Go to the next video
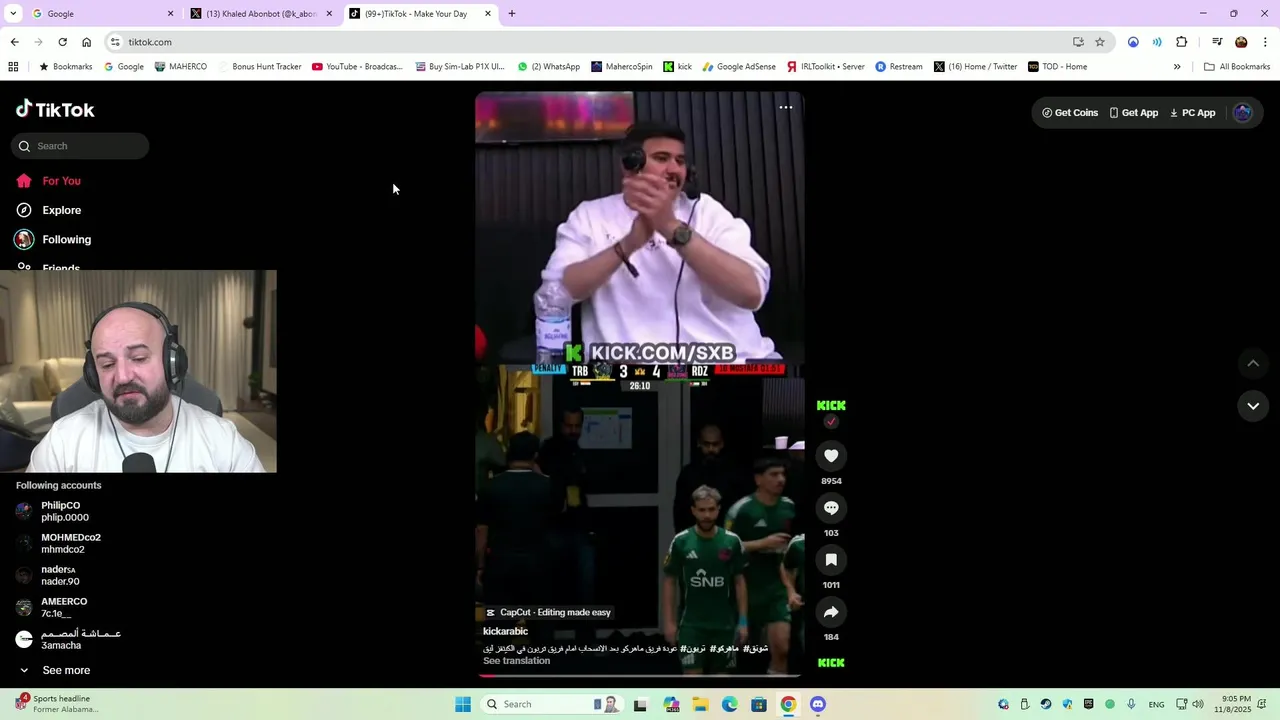Viewport: 1280px width, 720px height. (x=1253, y=406)
